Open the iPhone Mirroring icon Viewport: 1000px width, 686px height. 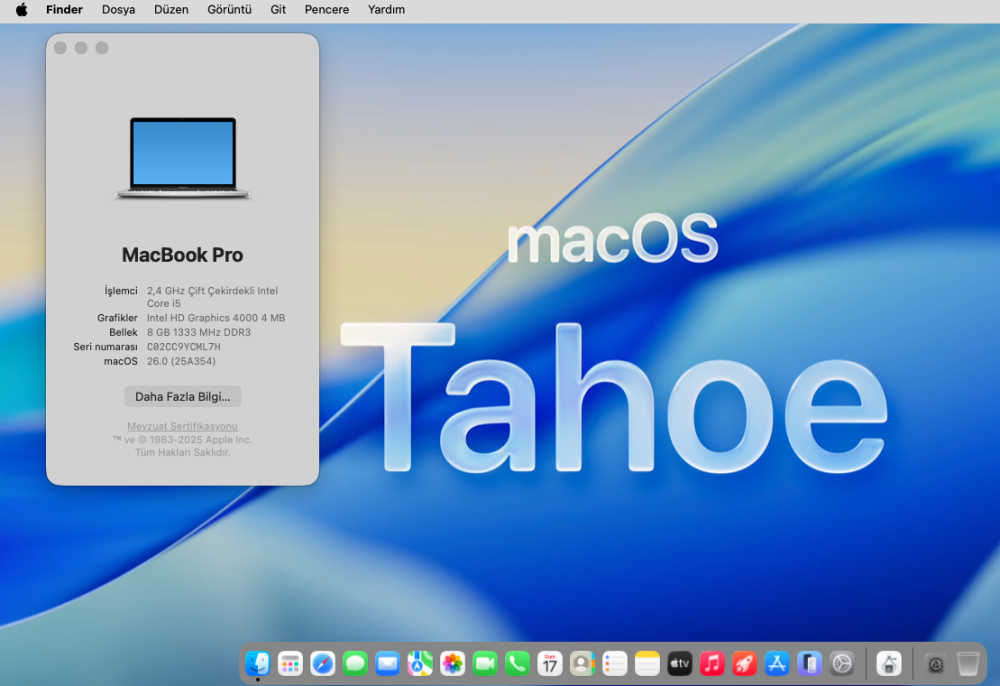click(x=809, y=664)
